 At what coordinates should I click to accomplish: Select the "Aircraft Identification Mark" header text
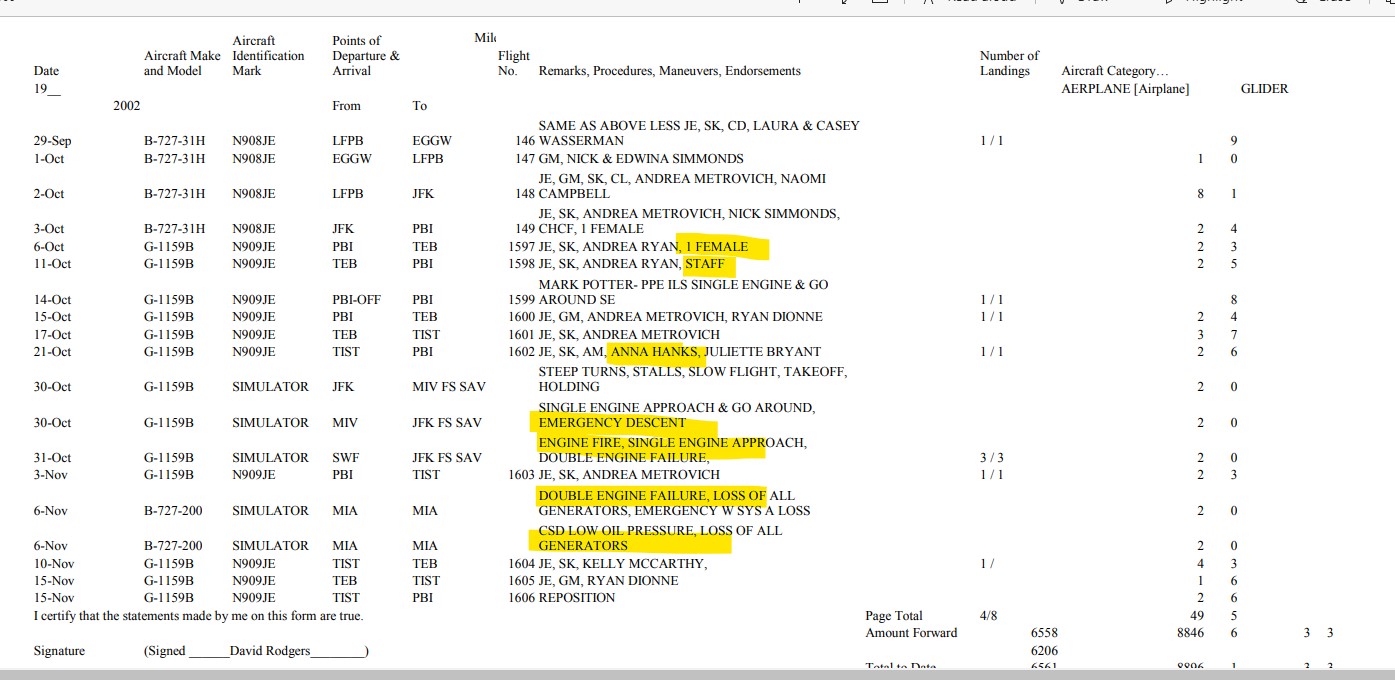click(x=268, y=56)
